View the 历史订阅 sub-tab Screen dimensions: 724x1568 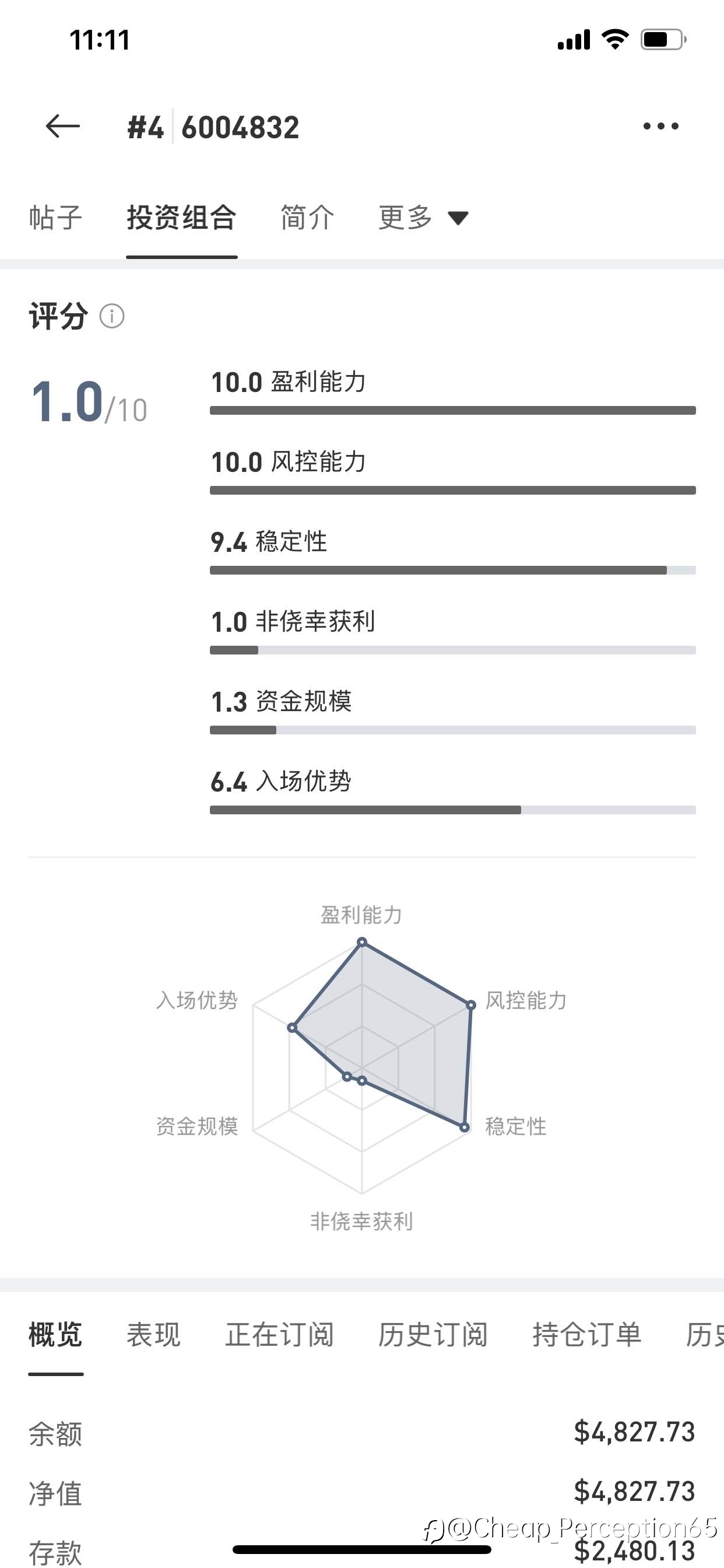tap(433, 1335)
